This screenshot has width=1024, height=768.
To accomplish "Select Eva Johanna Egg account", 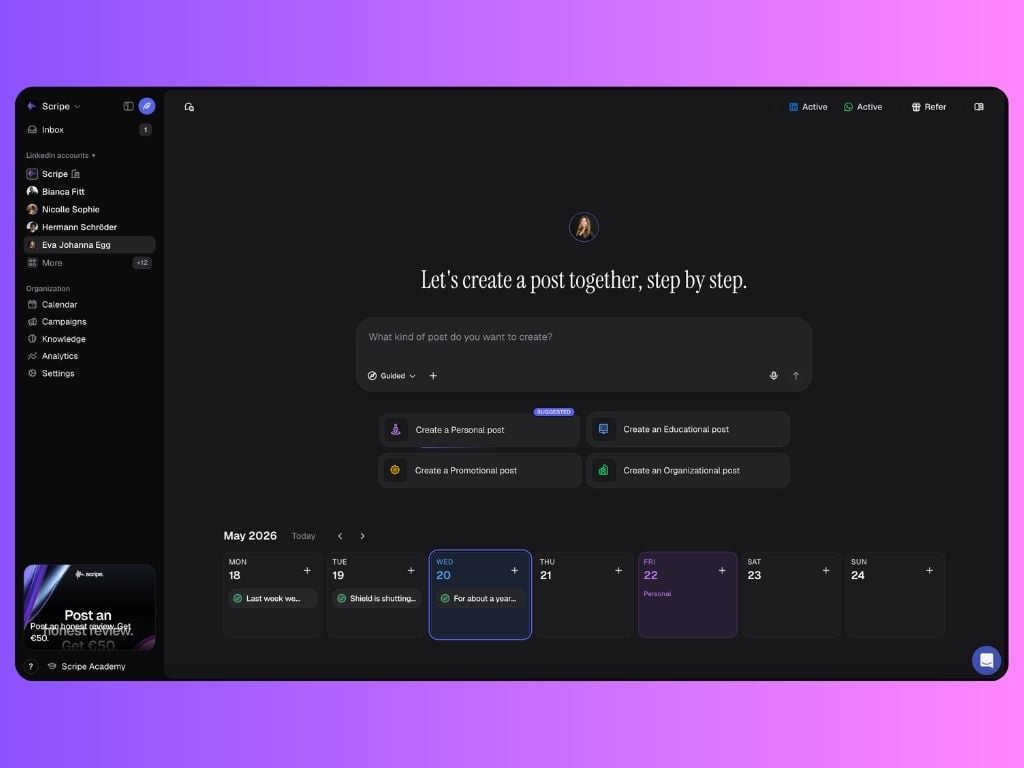I will (x=89, y=245).
